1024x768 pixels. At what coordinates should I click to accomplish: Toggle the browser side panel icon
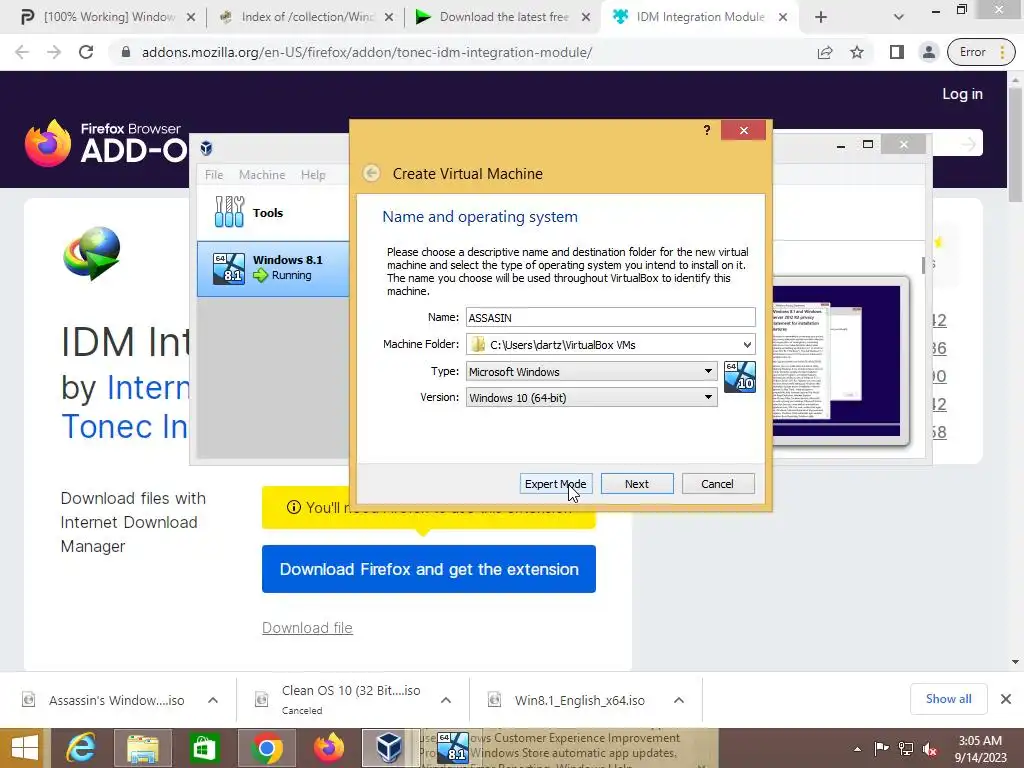pyautogui.click(x=897, y=52)
